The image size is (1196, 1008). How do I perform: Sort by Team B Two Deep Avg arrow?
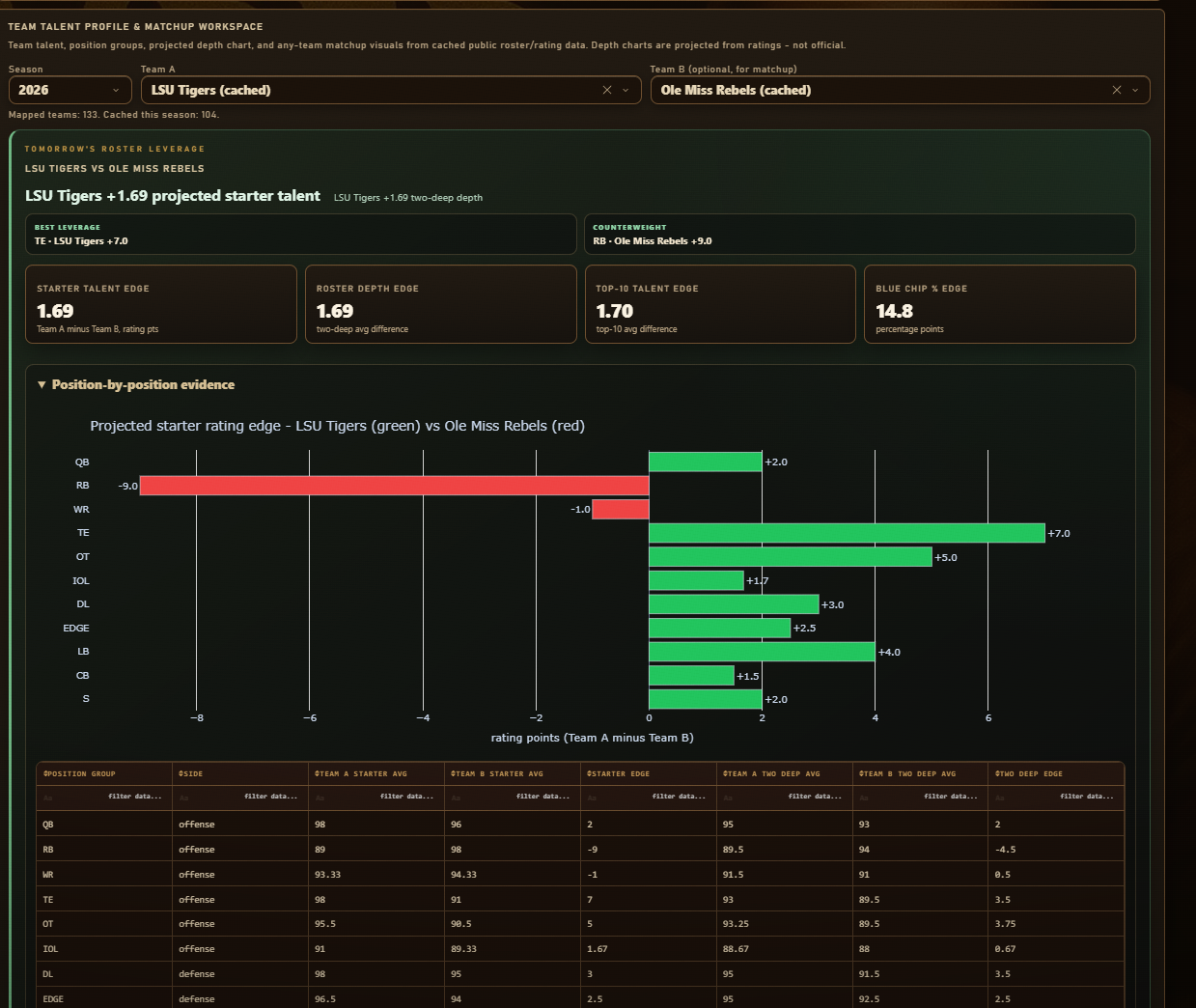point(861,773)
